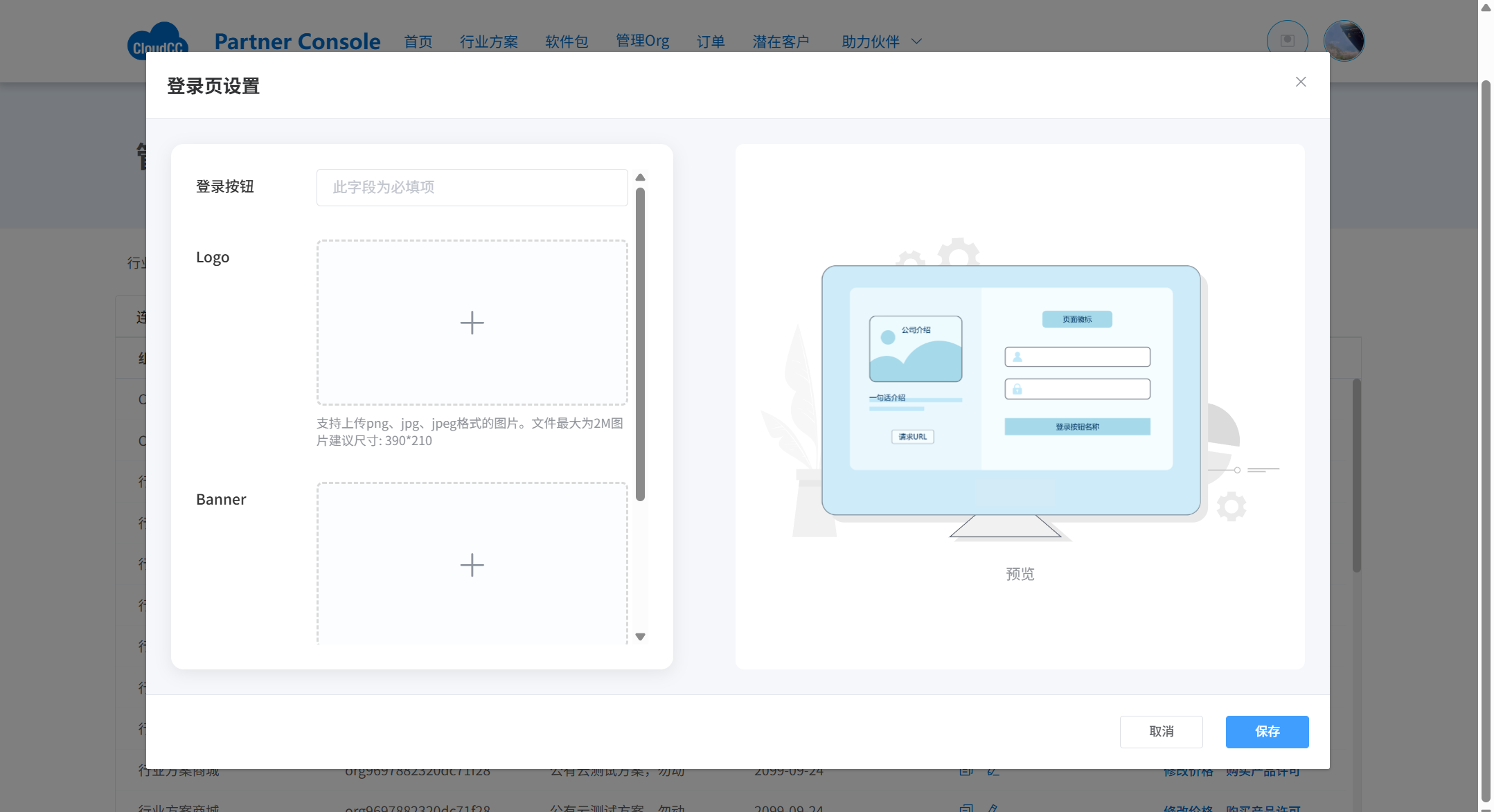Open the 行业方案 menu item
Viewport: 1494px width, 812px height.
pyautogui.click(x=488, y=42)
